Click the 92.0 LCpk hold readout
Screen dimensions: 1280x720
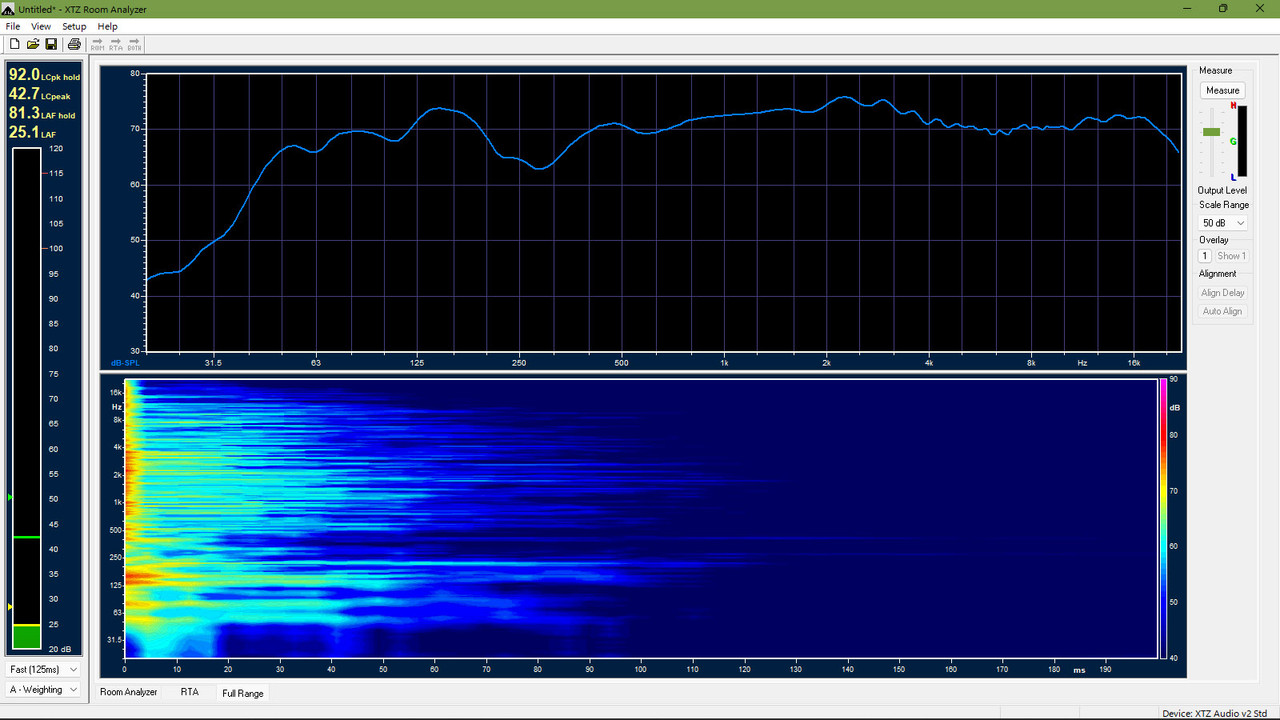click(44, 75)
